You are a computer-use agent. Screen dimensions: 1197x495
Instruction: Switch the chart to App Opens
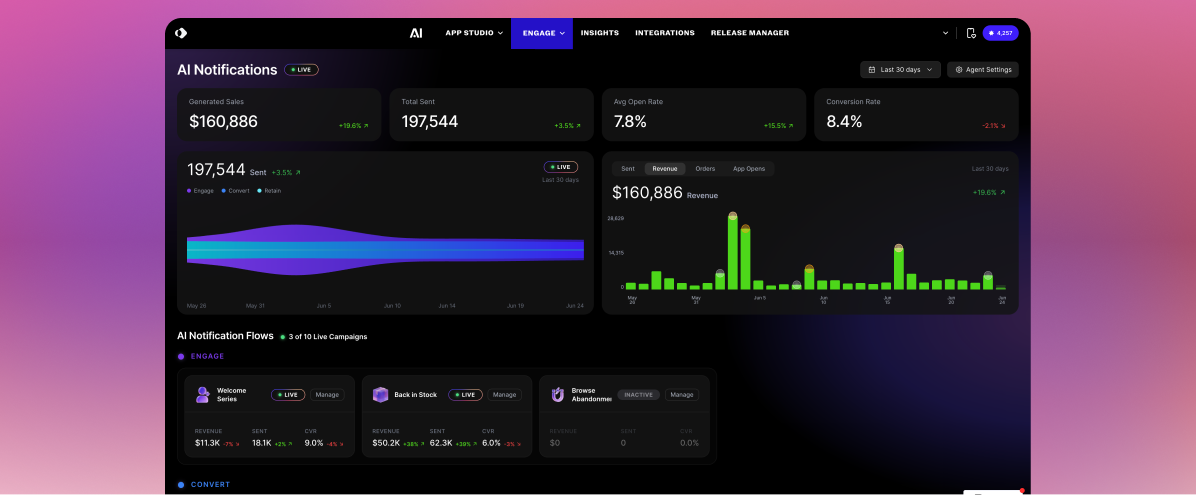tap(749, 169)
